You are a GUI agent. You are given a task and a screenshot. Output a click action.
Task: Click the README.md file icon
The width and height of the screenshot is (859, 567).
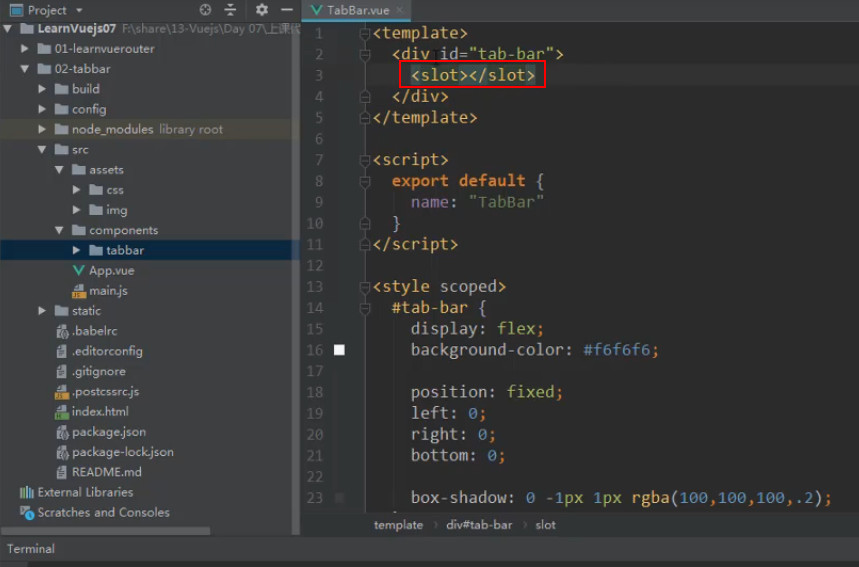coord(61,472)
